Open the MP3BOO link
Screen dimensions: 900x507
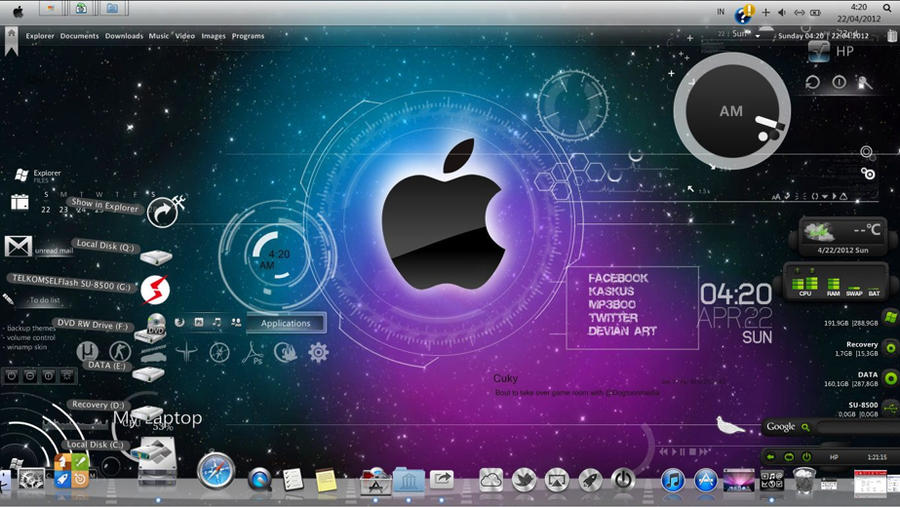point(612,304)
